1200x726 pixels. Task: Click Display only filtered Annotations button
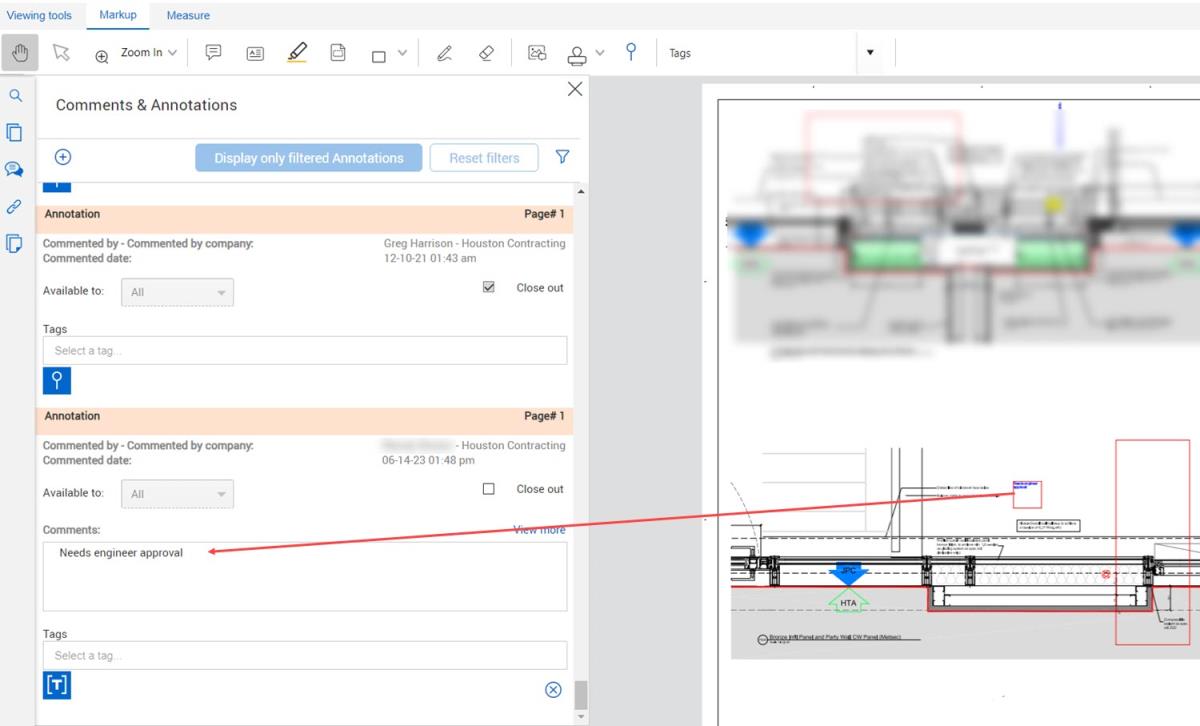[308, 158]
